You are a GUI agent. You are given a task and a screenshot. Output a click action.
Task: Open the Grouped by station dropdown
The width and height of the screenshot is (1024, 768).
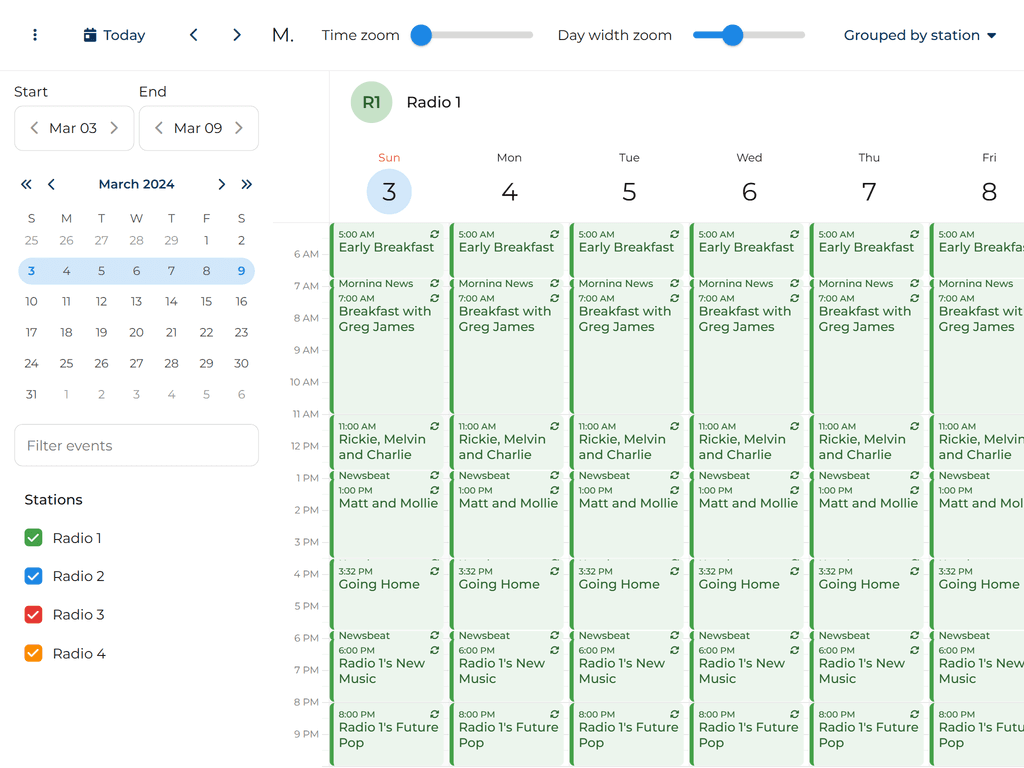coord(919,35)
